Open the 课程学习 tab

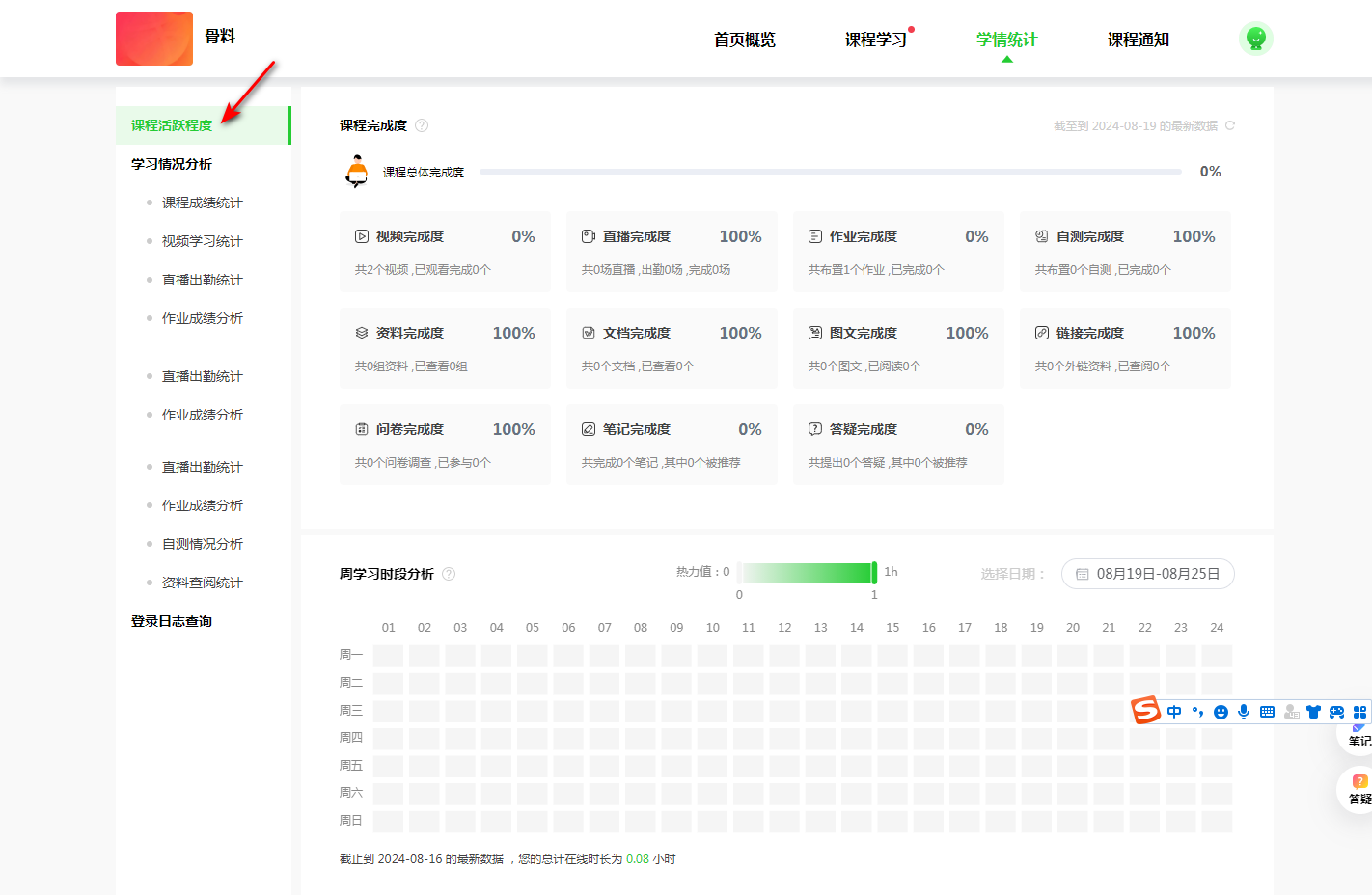[875, 40]
